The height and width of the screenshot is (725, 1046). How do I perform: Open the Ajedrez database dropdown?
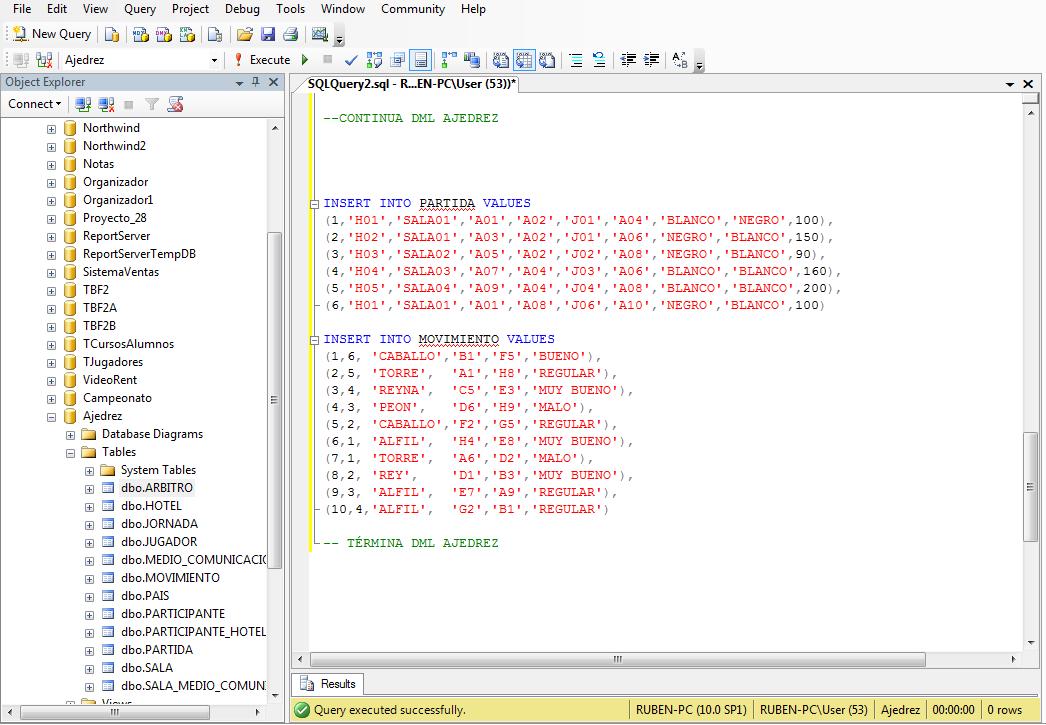(x=213, y=60)
